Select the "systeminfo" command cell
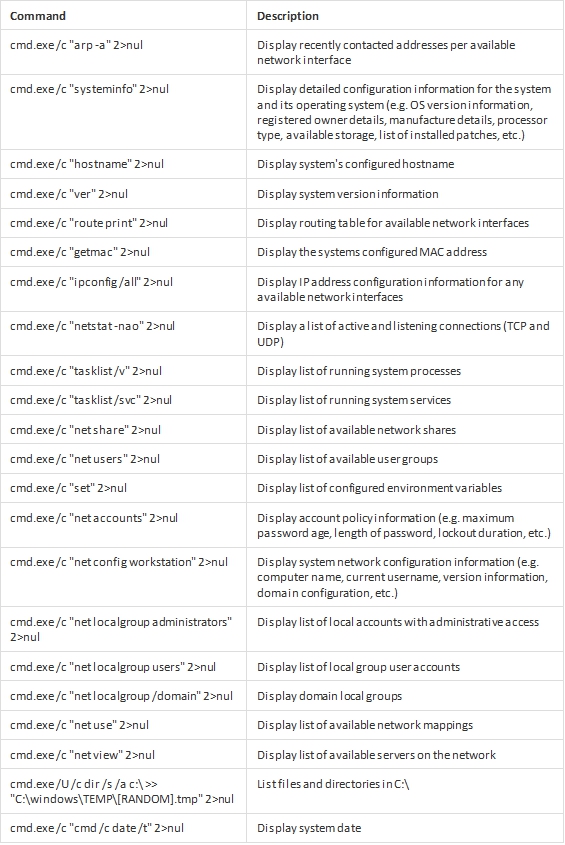 pyautogui.click(x=123, y=112)
